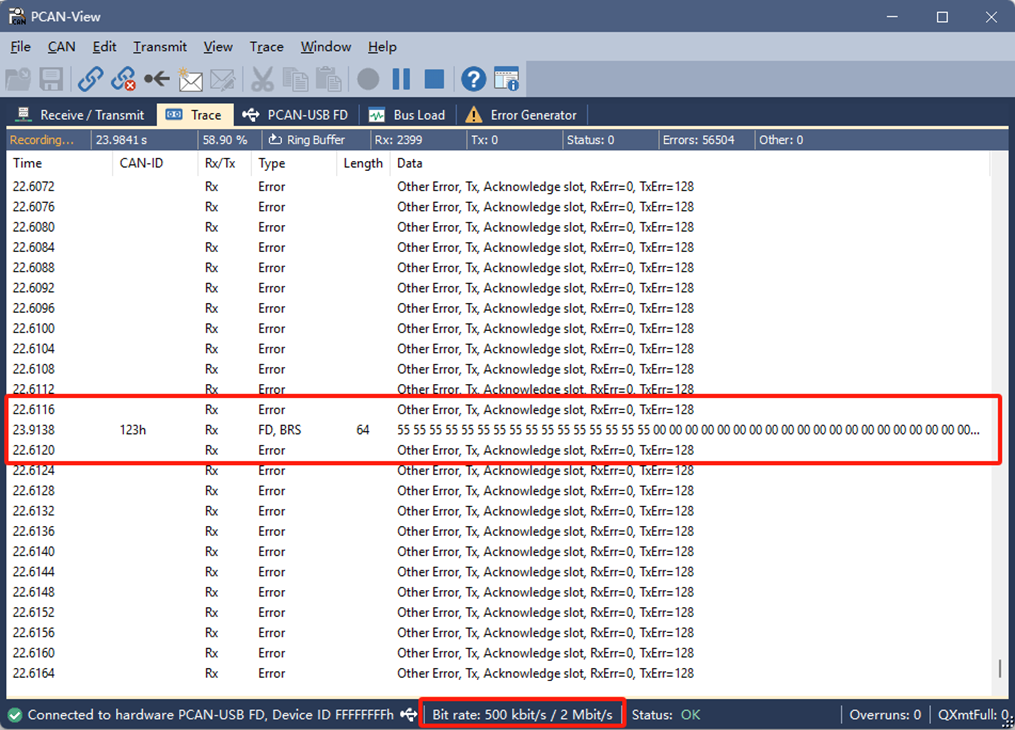Screen dimensions: 1015x730
Task: Click the Paste clipboard icon
Action: [329, 80]
